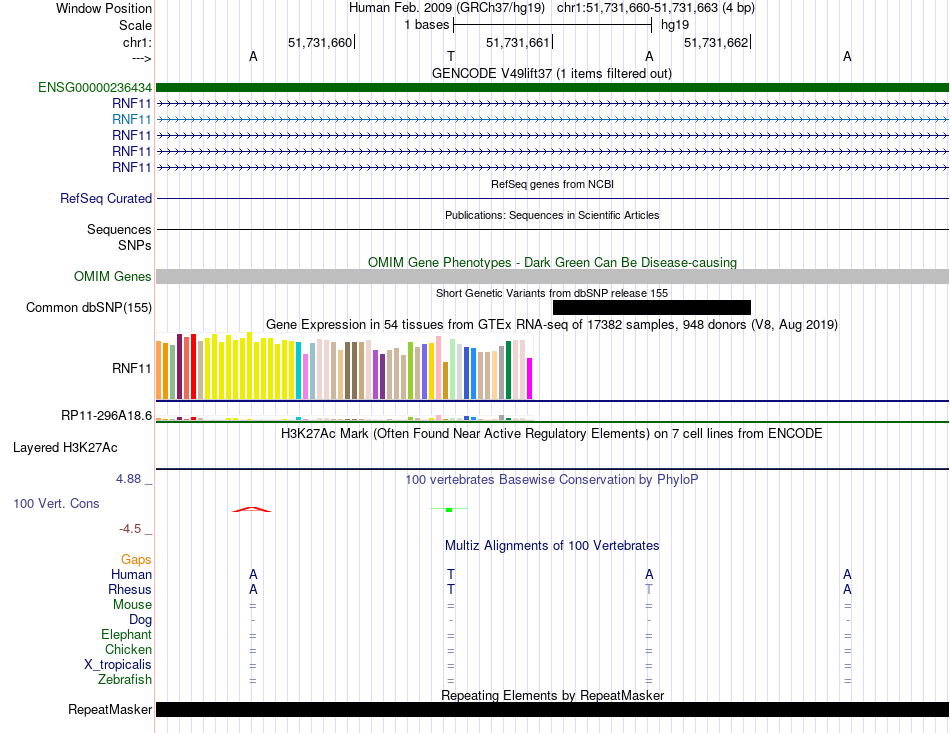Click the RepeatMasker track label
Screen dimensions: 950x733
(x=110, y=709)
